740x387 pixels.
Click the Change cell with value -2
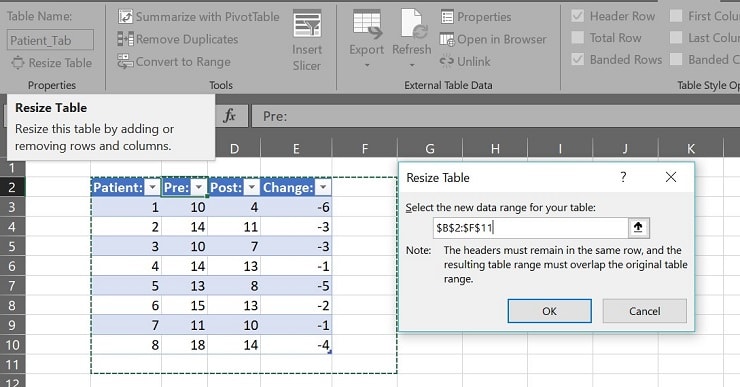coord(296,305)
